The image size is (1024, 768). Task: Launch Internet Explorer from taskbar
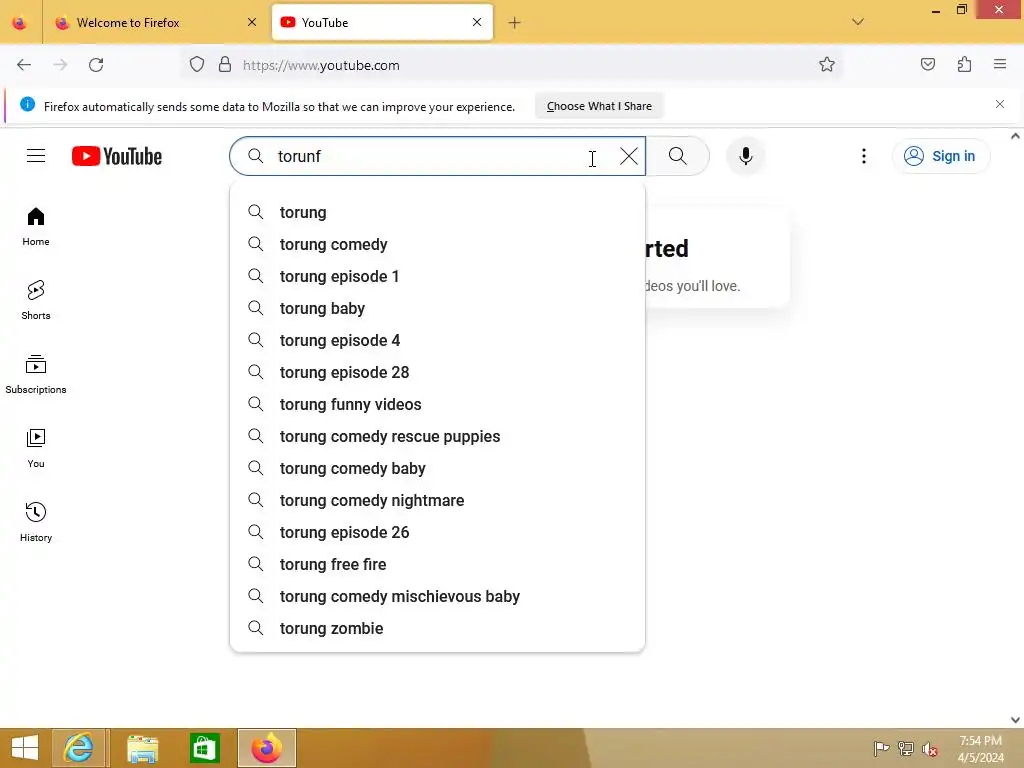pyautogui.click(x=78, y=748)
